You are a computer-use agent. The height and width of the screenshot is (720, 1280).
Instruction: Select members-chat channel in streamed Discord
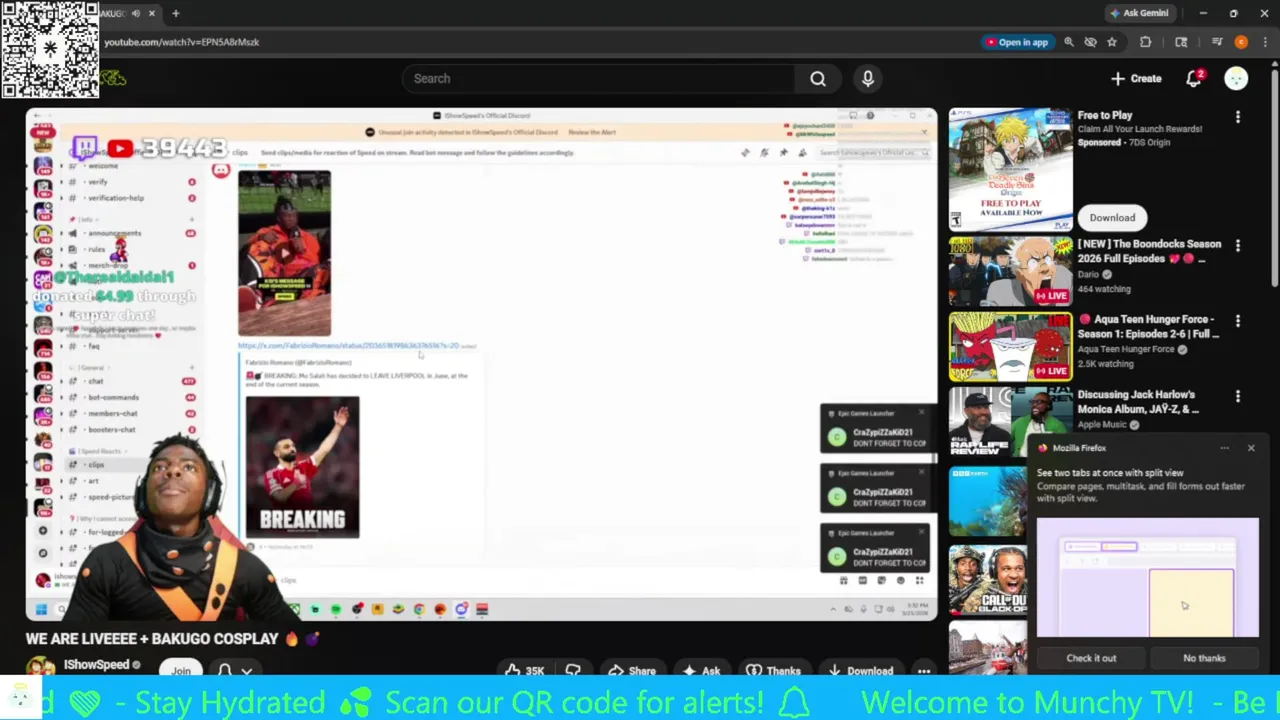coord(112,413)
